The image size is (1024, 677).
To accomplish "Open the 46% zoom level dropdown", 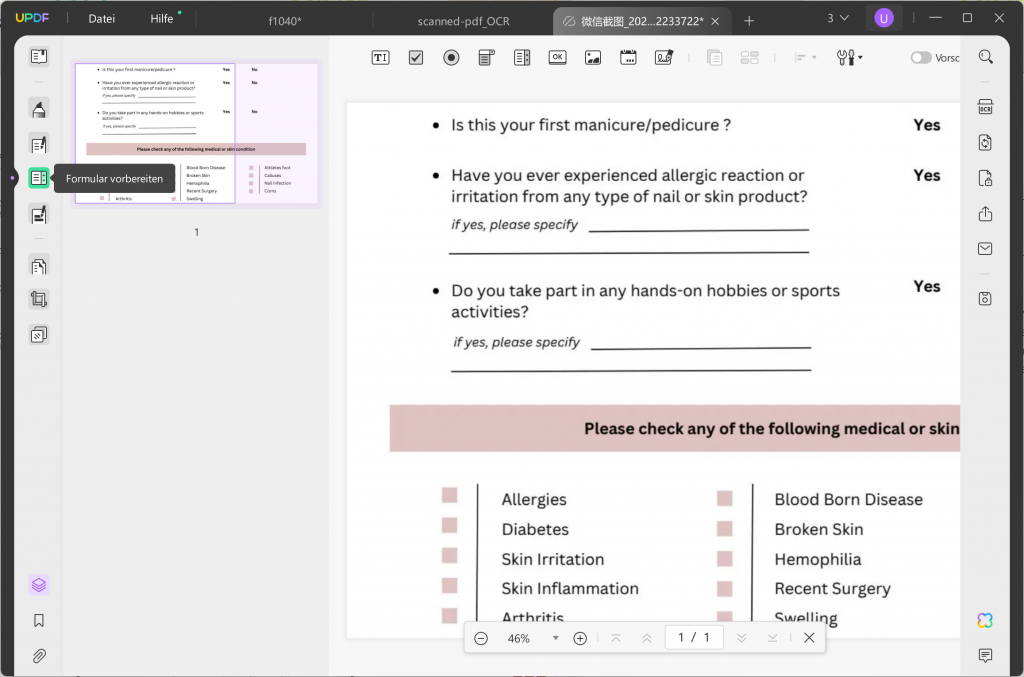I will [x=556, y=638].
